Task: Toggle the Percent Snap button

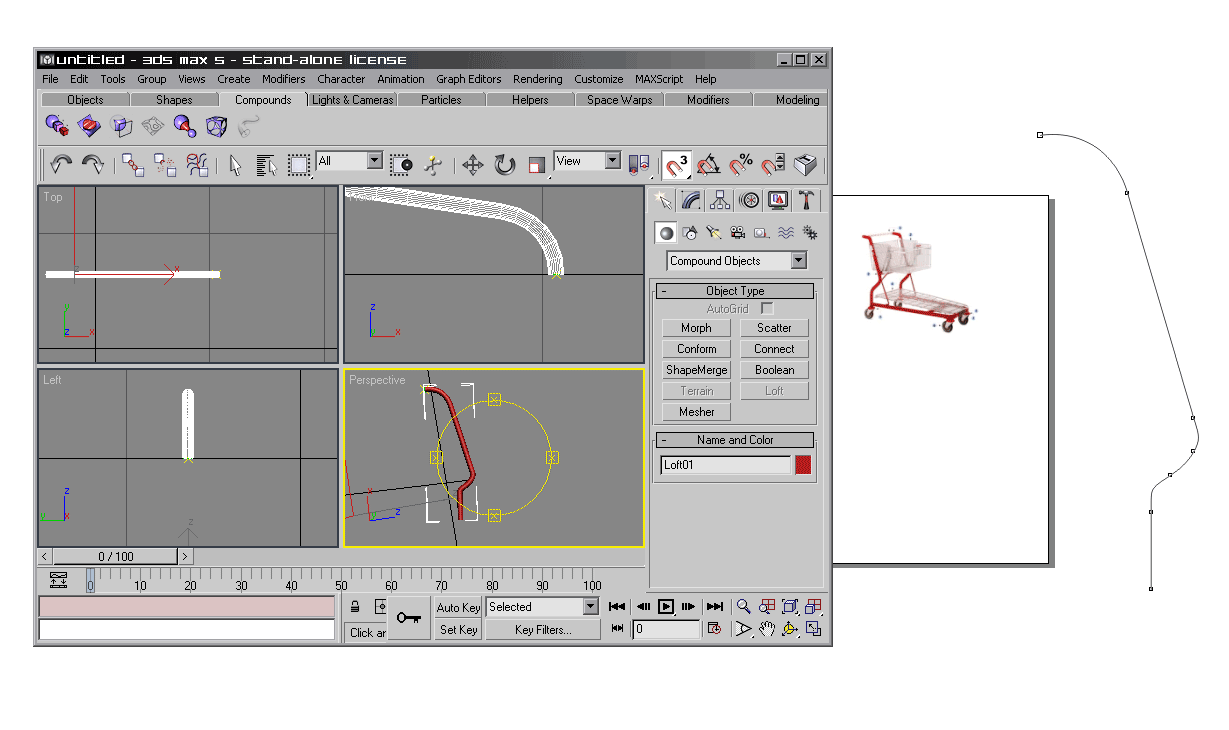Action: (741, 164)
